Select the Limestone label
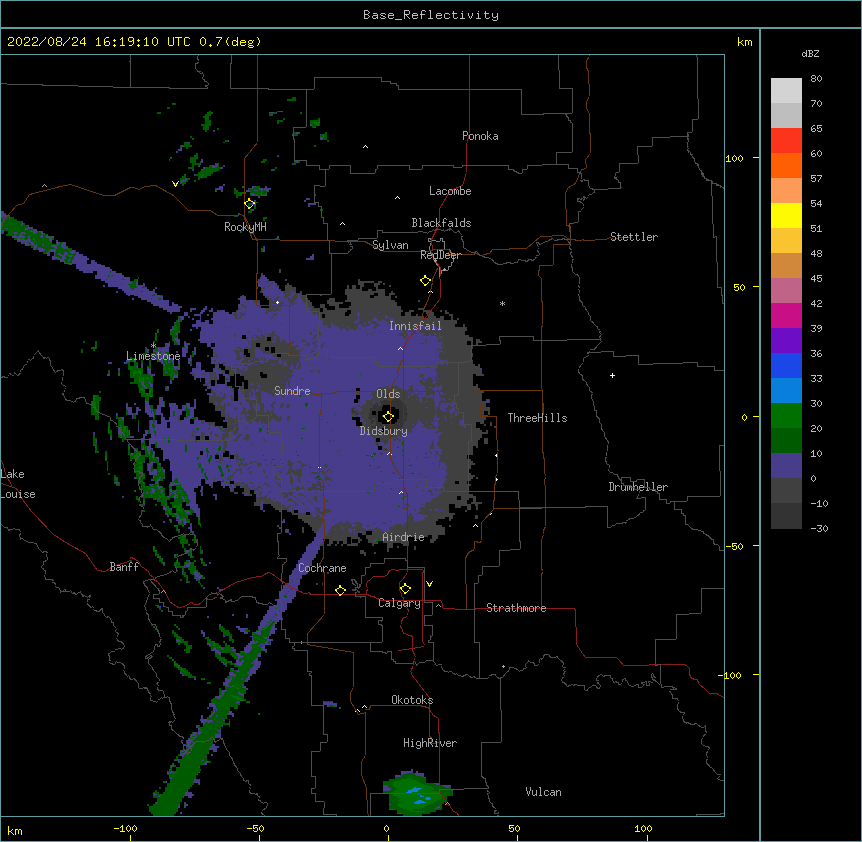862x842 pixels. point(153,356)
